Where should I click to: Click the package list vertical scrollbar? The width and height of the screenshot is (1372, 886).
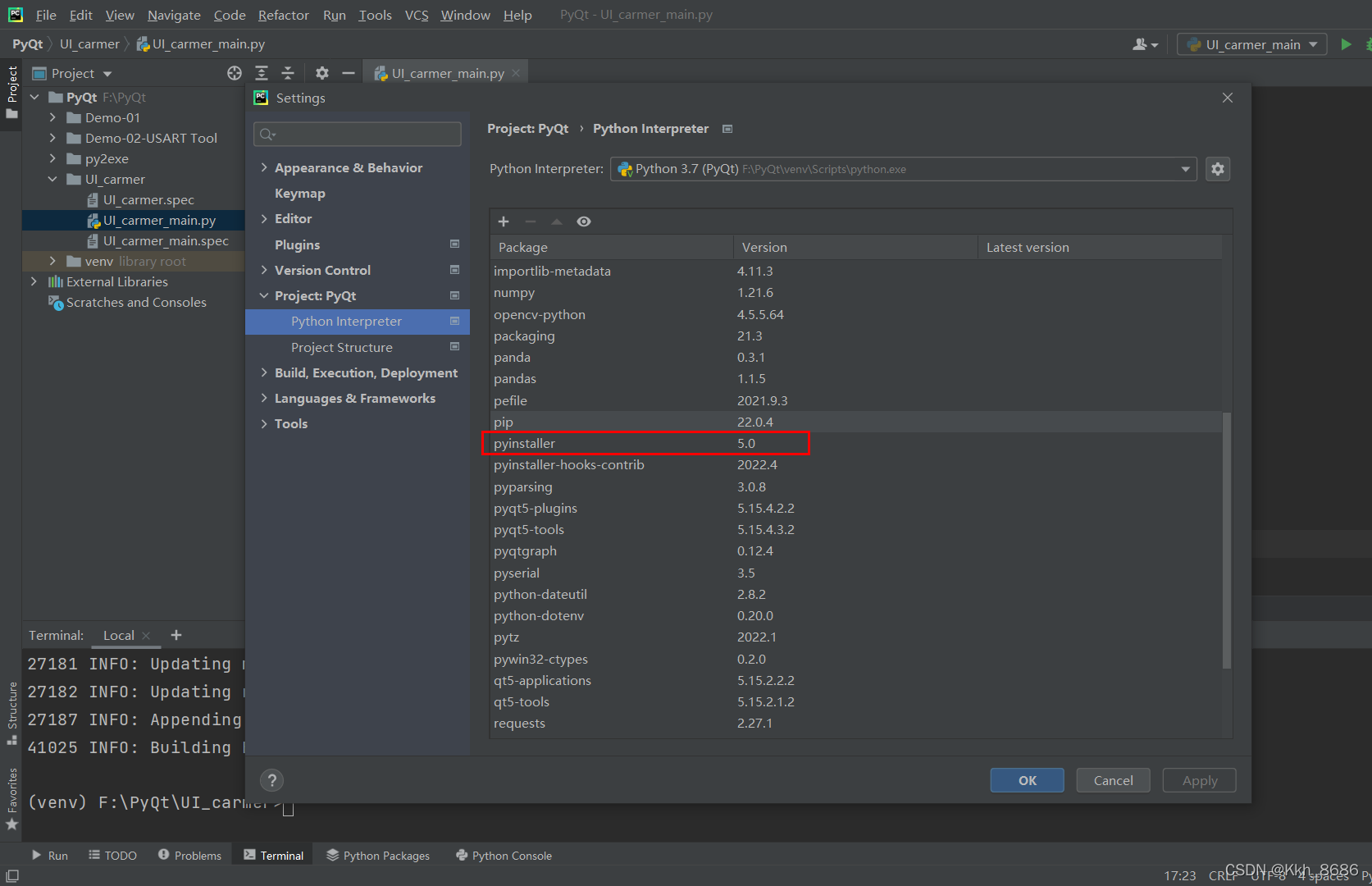click(1227, 540)
